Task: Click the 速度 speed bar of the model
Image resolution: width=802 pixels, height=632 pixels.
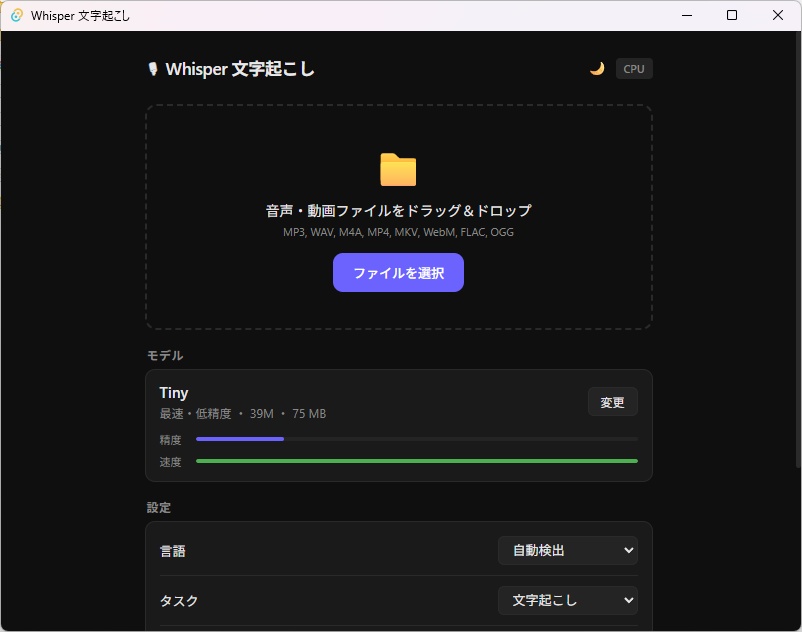Action: (415, 461)
